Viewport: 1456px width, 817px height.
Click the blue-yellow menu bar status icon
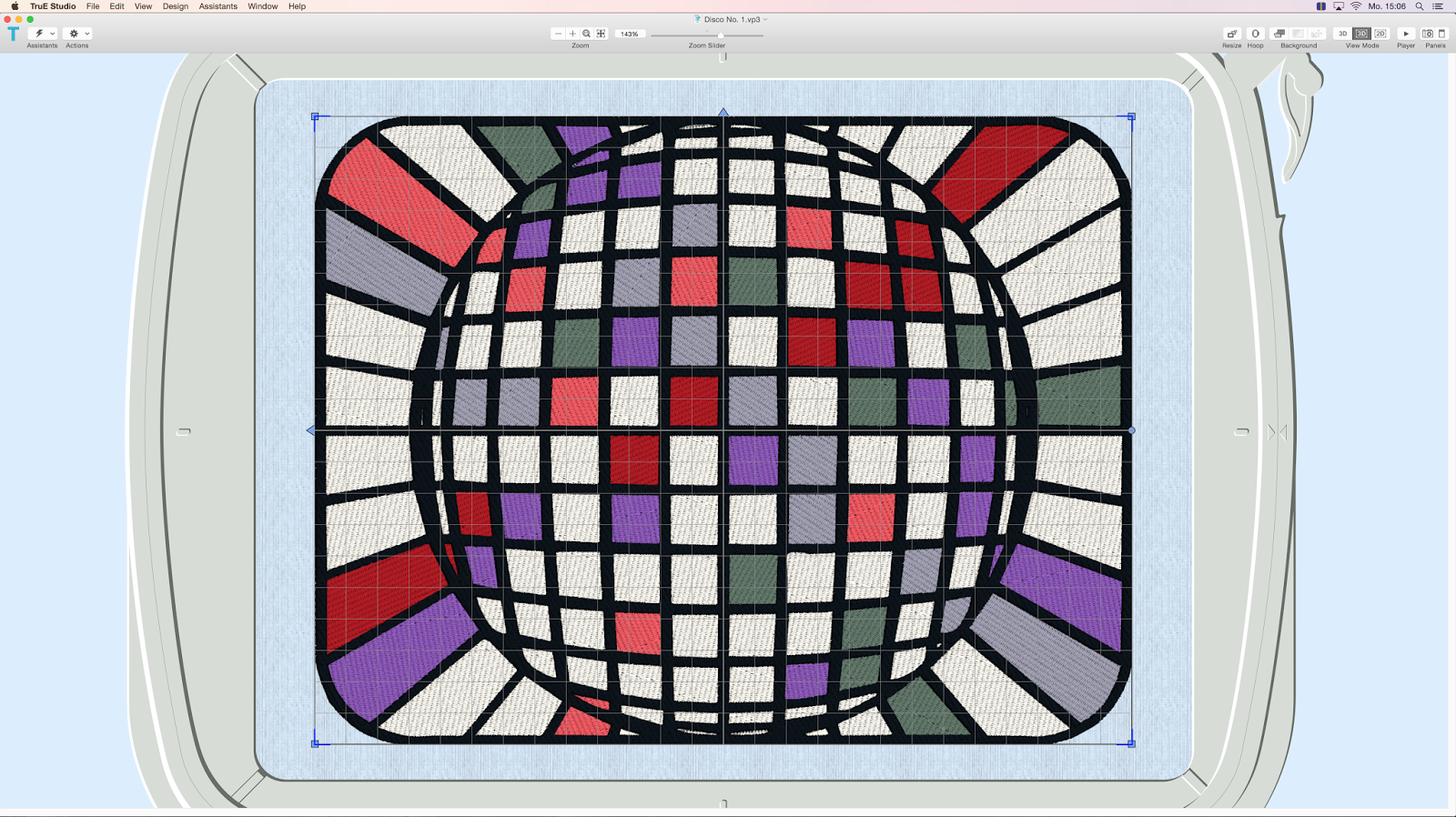tap(1321, 6)
